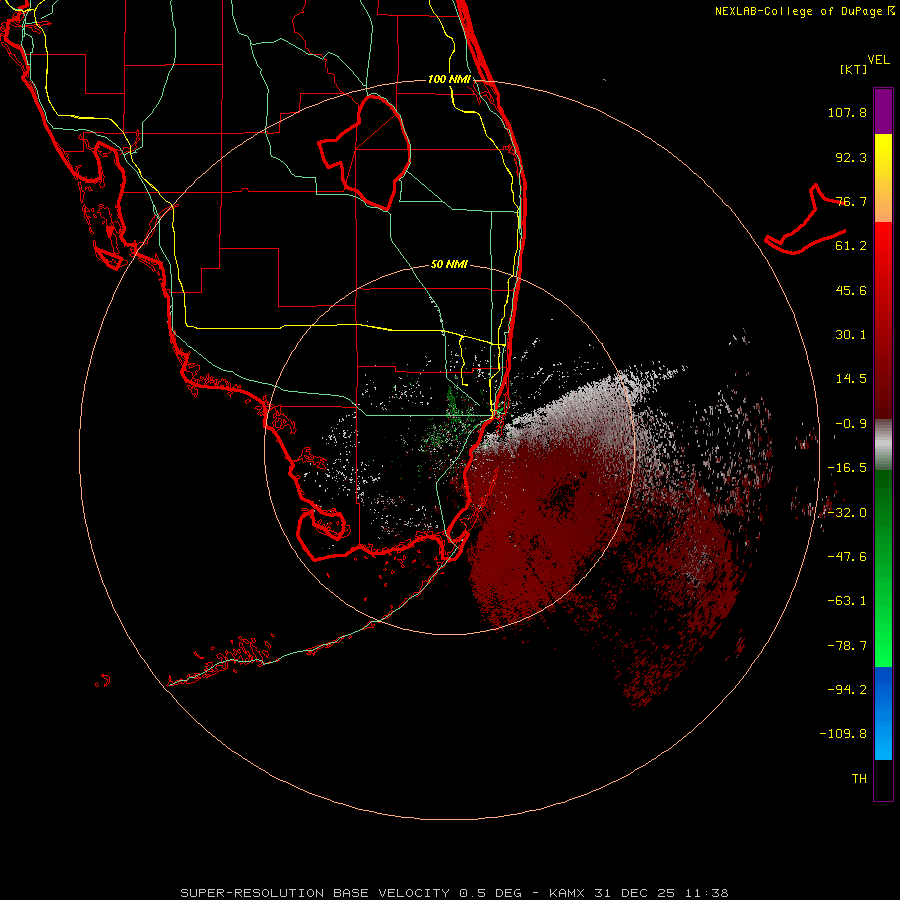This screenshot has height=900, width=900.
Task: Click the 14.5 velocity scale value
Action: pos(851,379)
